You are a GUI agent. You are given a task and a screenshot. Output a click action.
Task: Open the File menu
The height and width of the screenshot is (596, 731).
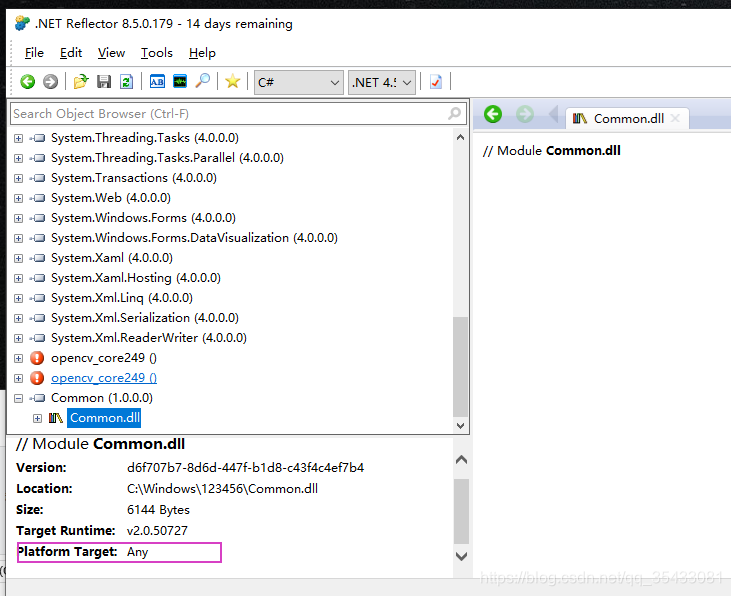tap(34, 53)
